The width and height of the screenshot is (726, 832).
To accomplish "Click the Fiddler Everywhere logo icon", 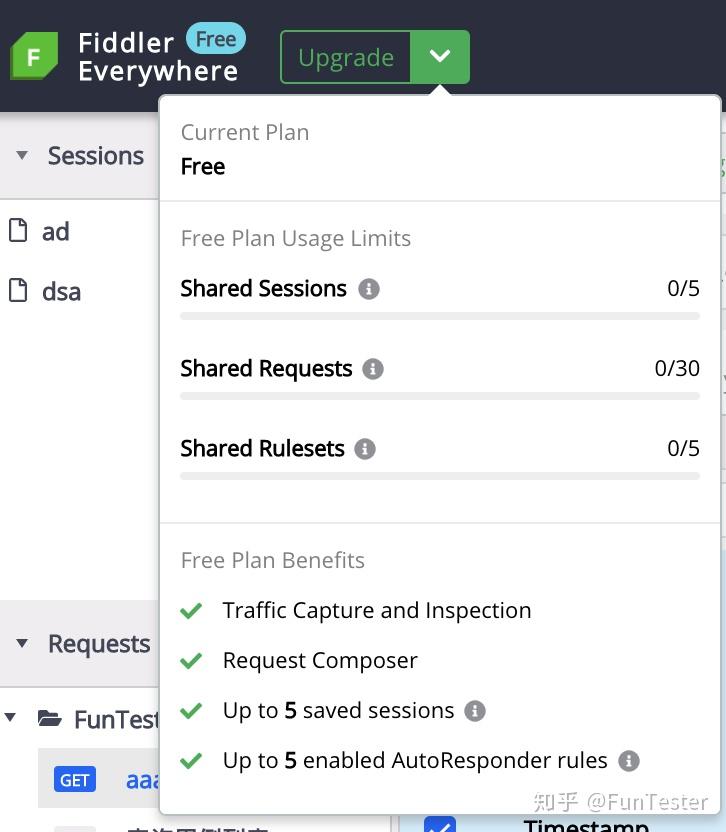I will coord(34,57).
